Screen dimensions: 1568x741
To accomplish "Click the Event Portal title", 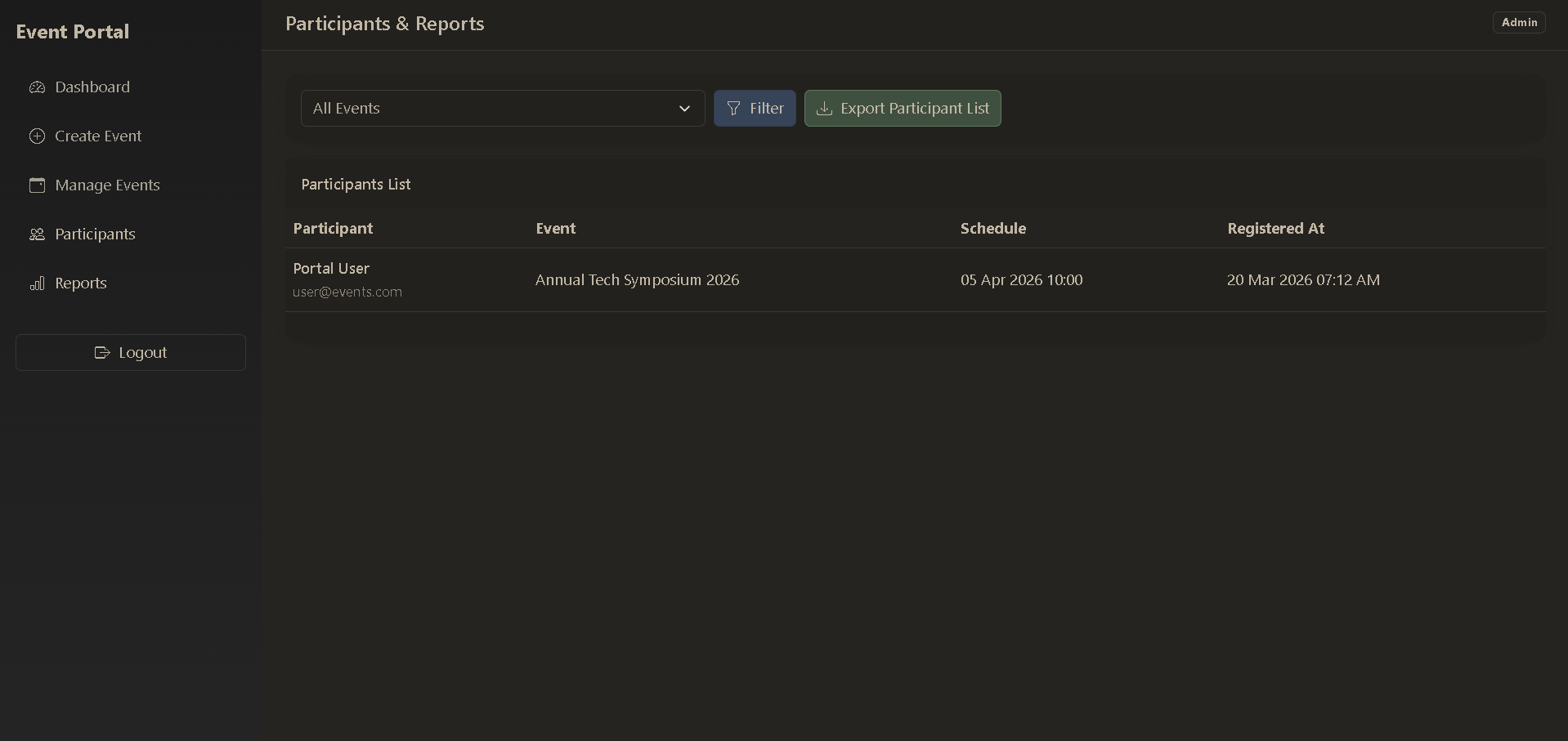I will 73,32.
